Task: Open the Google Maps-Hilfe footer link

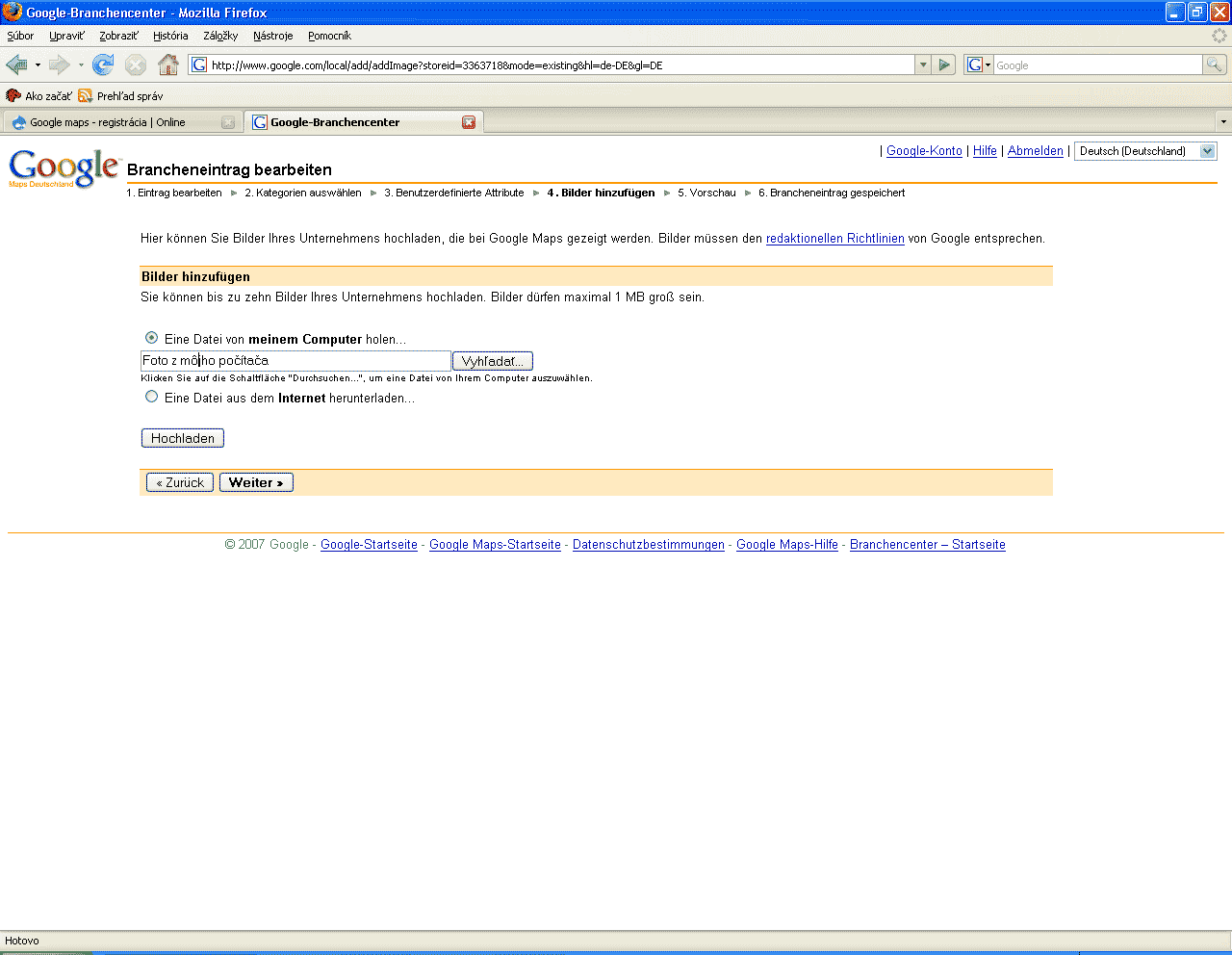Action: click(787, 545)
